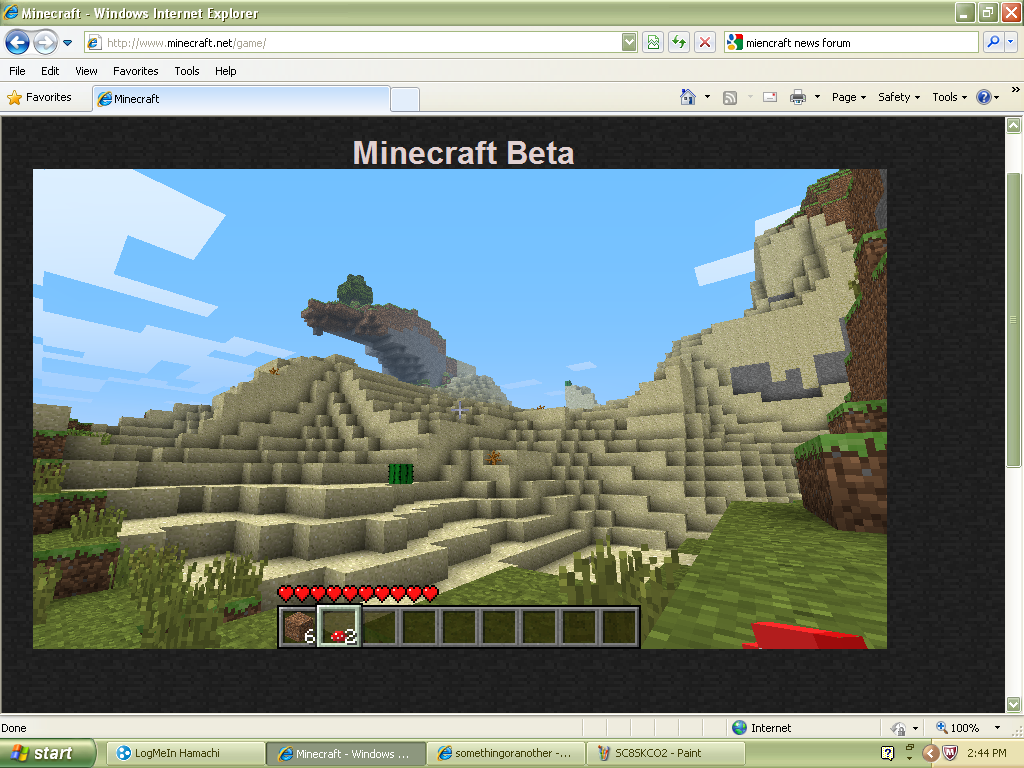
Task: Open the Help menu
Action: tap(225, 71)
